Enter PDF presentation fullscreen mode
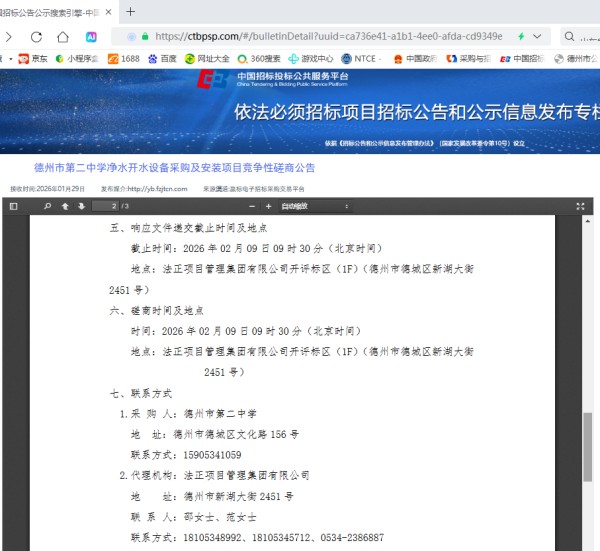The width and height of the screenshot is (600, 551). pos(581,206)
